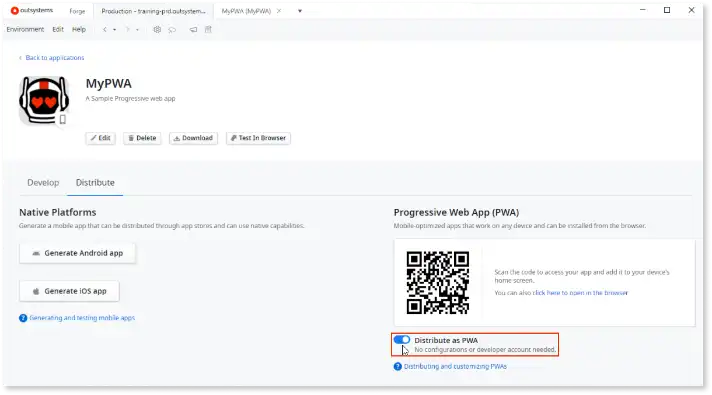Go forward with the right arrow
This screenshot has height=395, width=712.
coord(127,30)
